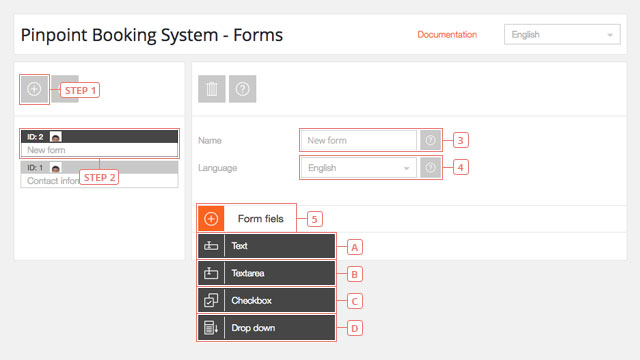Select Drop down from the field menu
The width and height of the screenshot is (640, 360).
pyautogui.click(x=267, y=328)
